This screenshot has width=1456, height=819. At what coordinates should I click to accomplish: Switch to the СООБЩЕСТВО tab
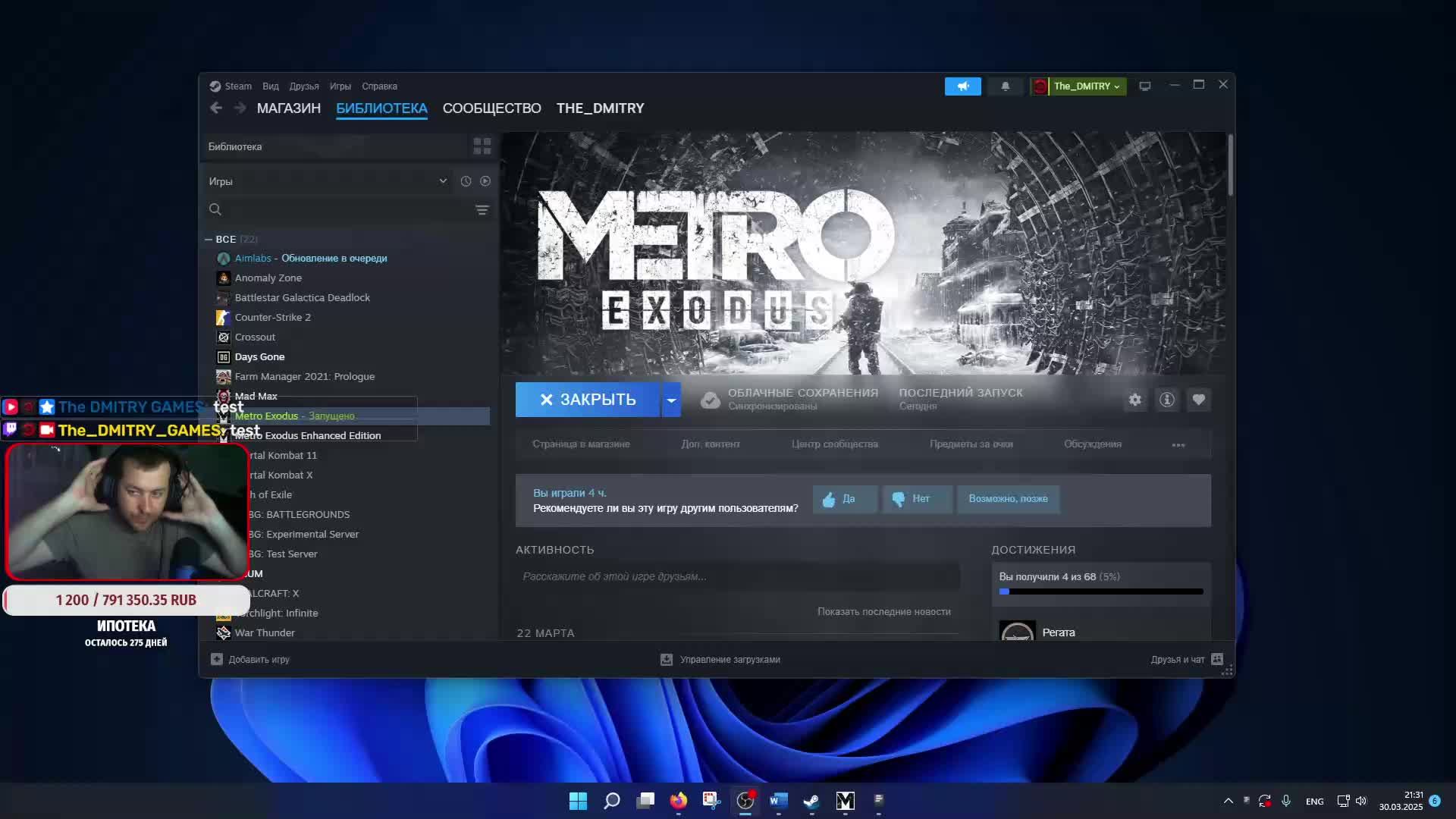pos(491,108)
